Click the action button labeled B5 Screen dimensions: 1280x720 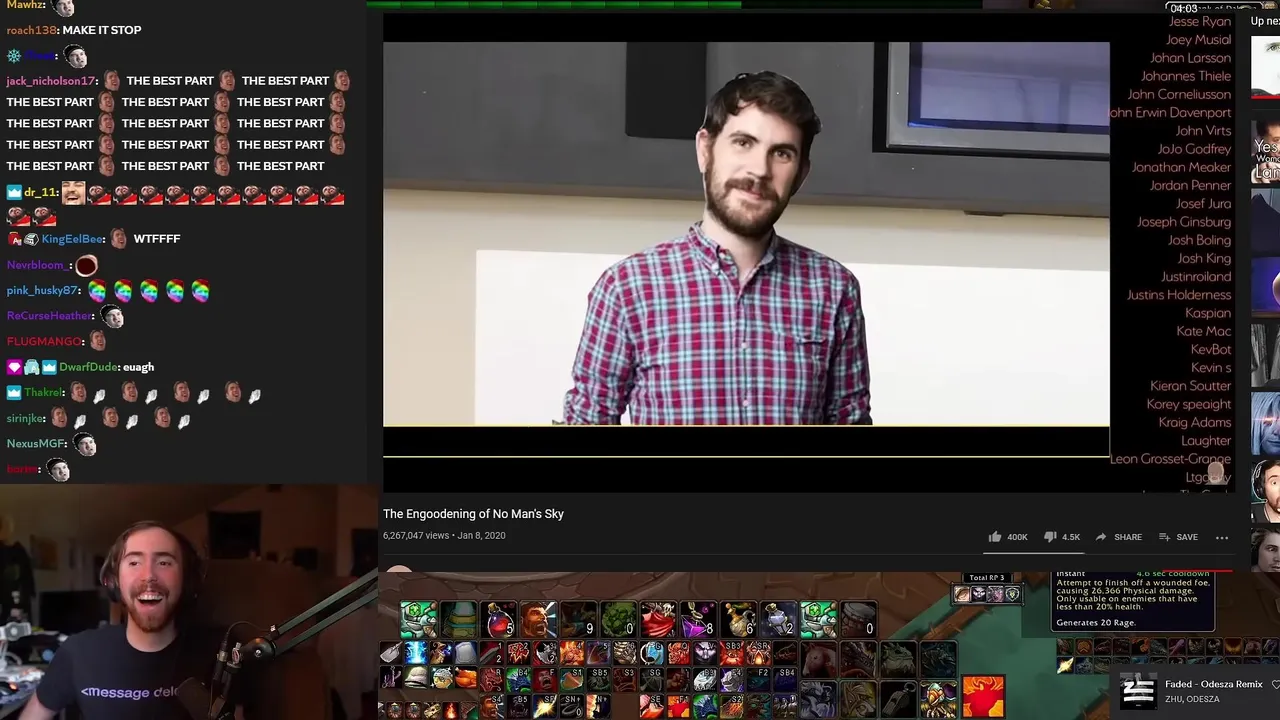pos(518,706)
